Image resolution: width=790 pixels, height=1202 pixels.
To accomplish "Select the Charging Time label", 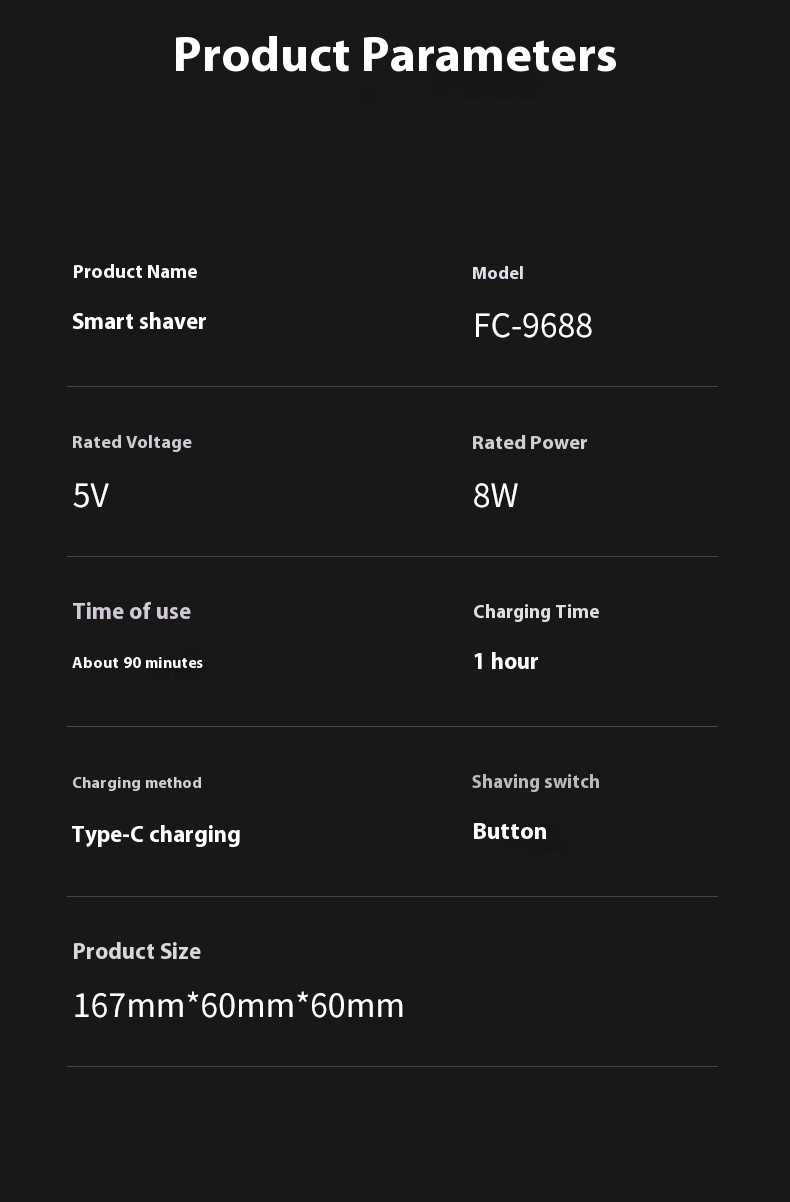I will tap(536, 612).
